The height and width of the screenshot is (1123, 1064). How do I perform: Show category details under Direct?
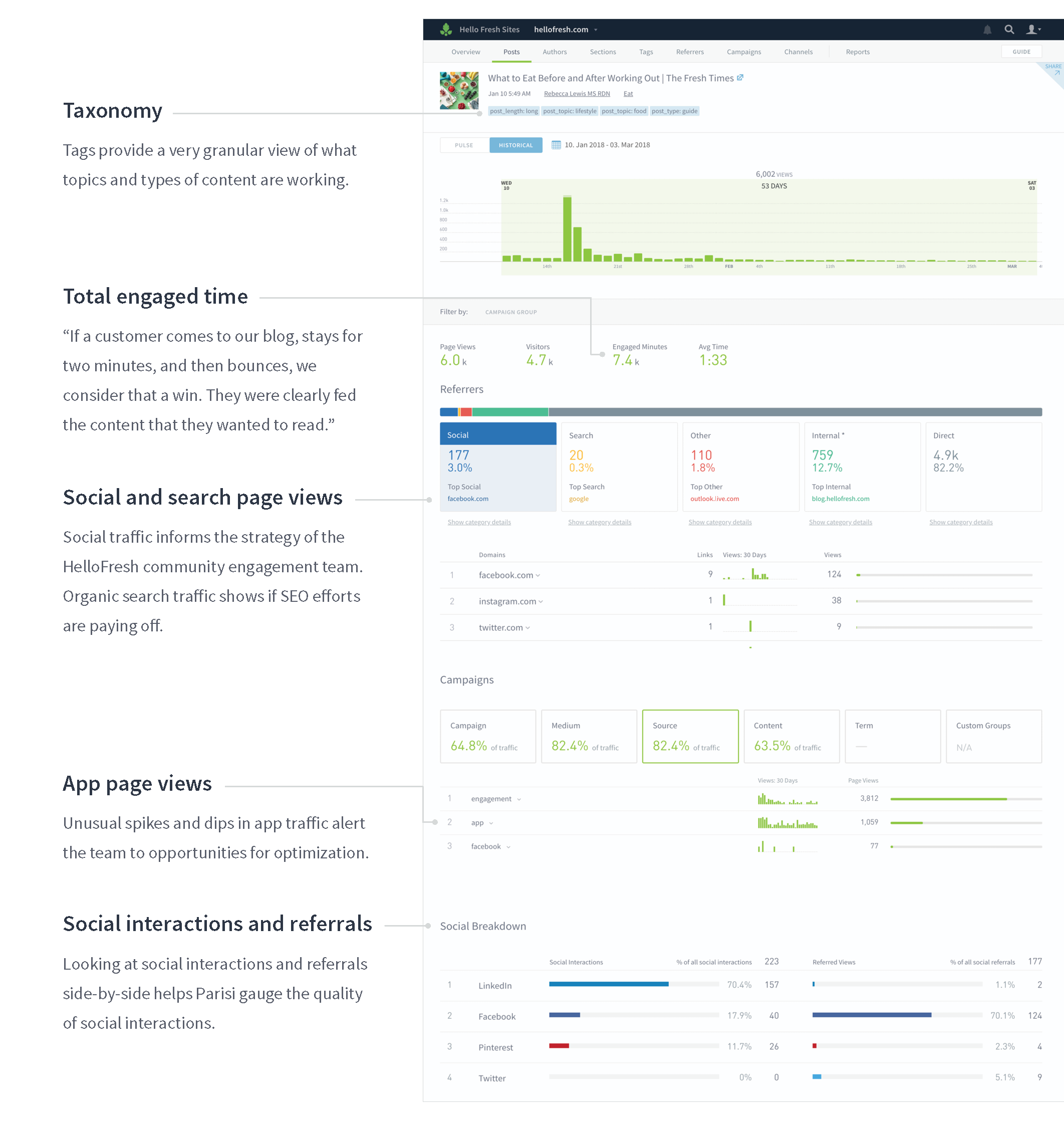click(961, 523)
